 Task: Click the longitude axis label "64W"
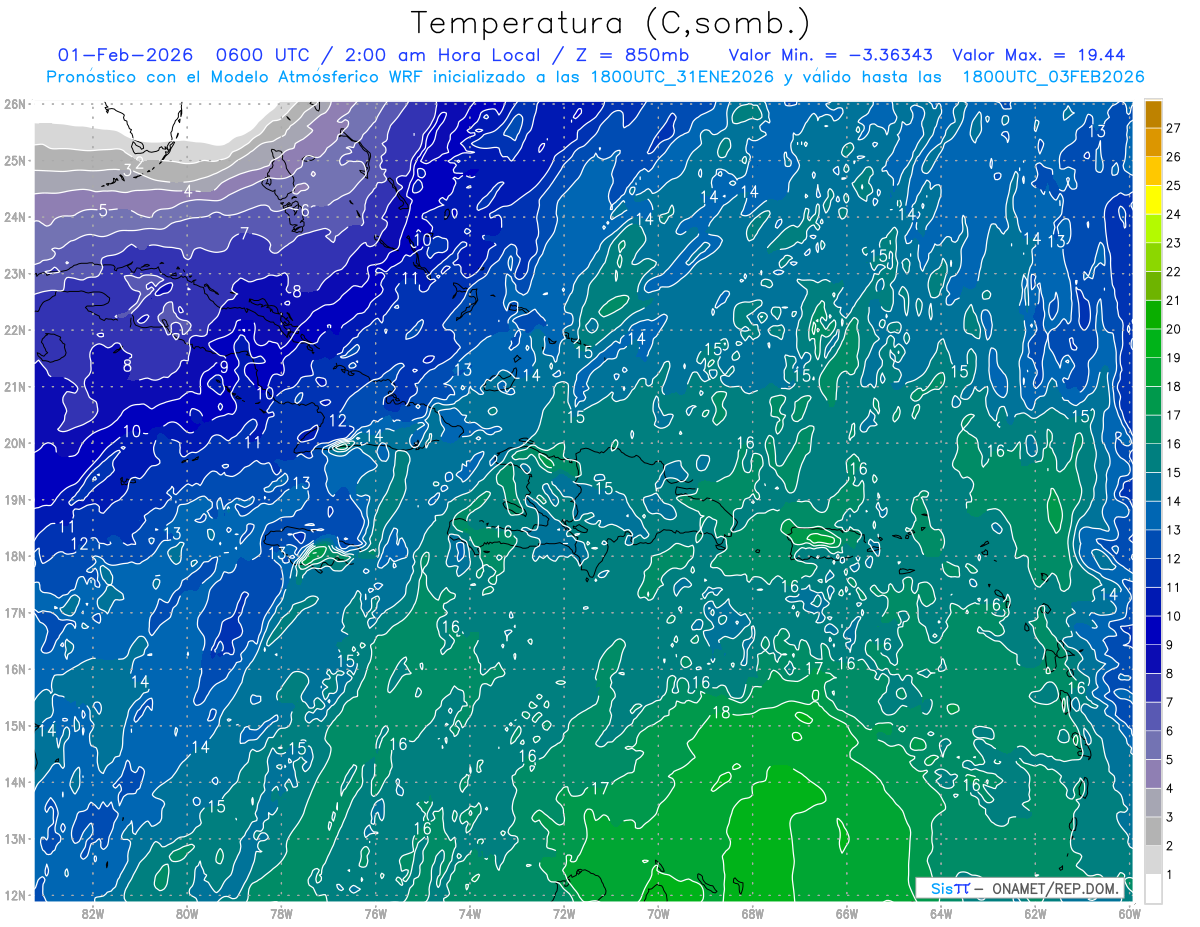click(941, 913)
